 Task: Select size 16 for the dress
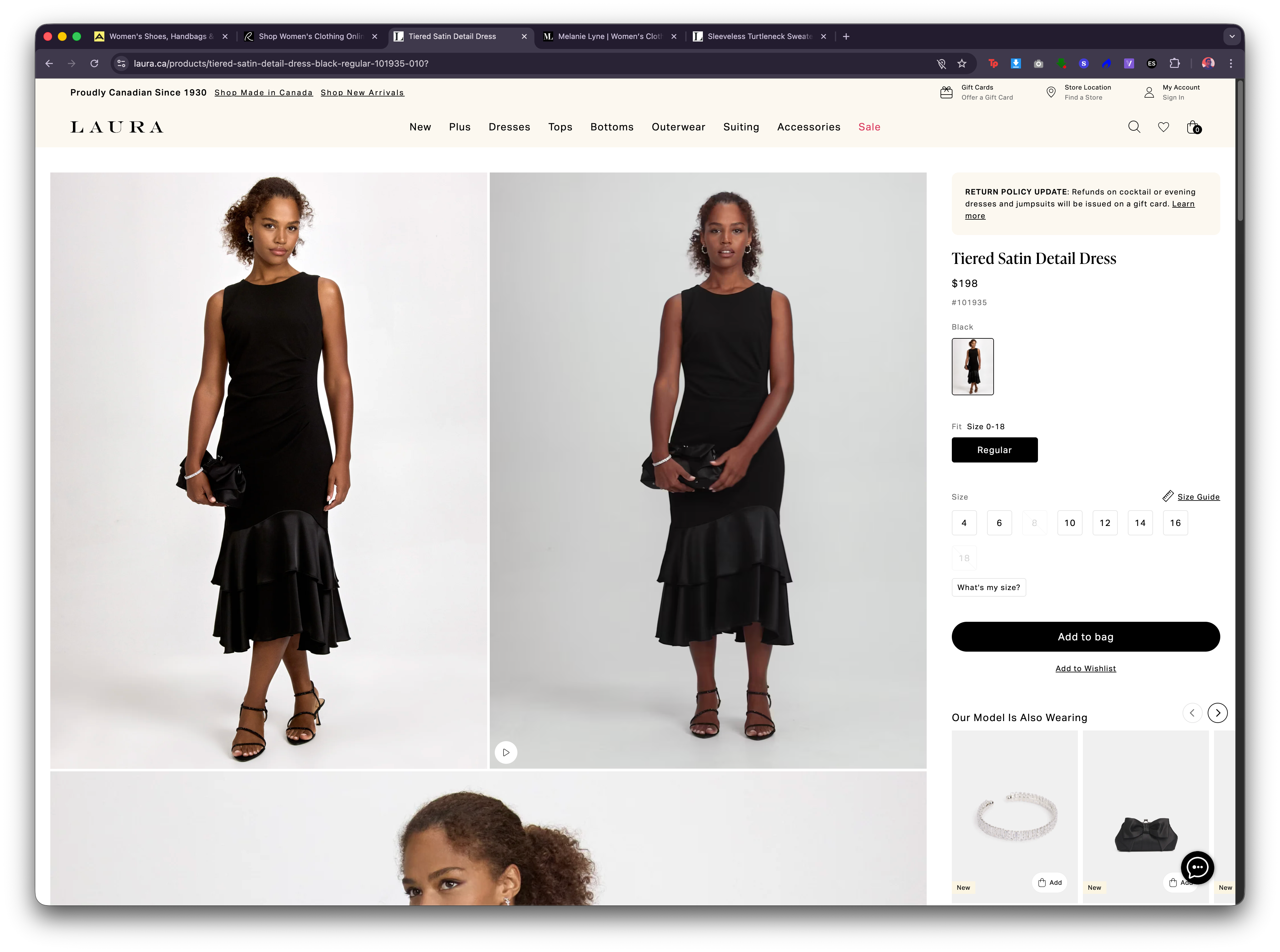coord(1175,523)
